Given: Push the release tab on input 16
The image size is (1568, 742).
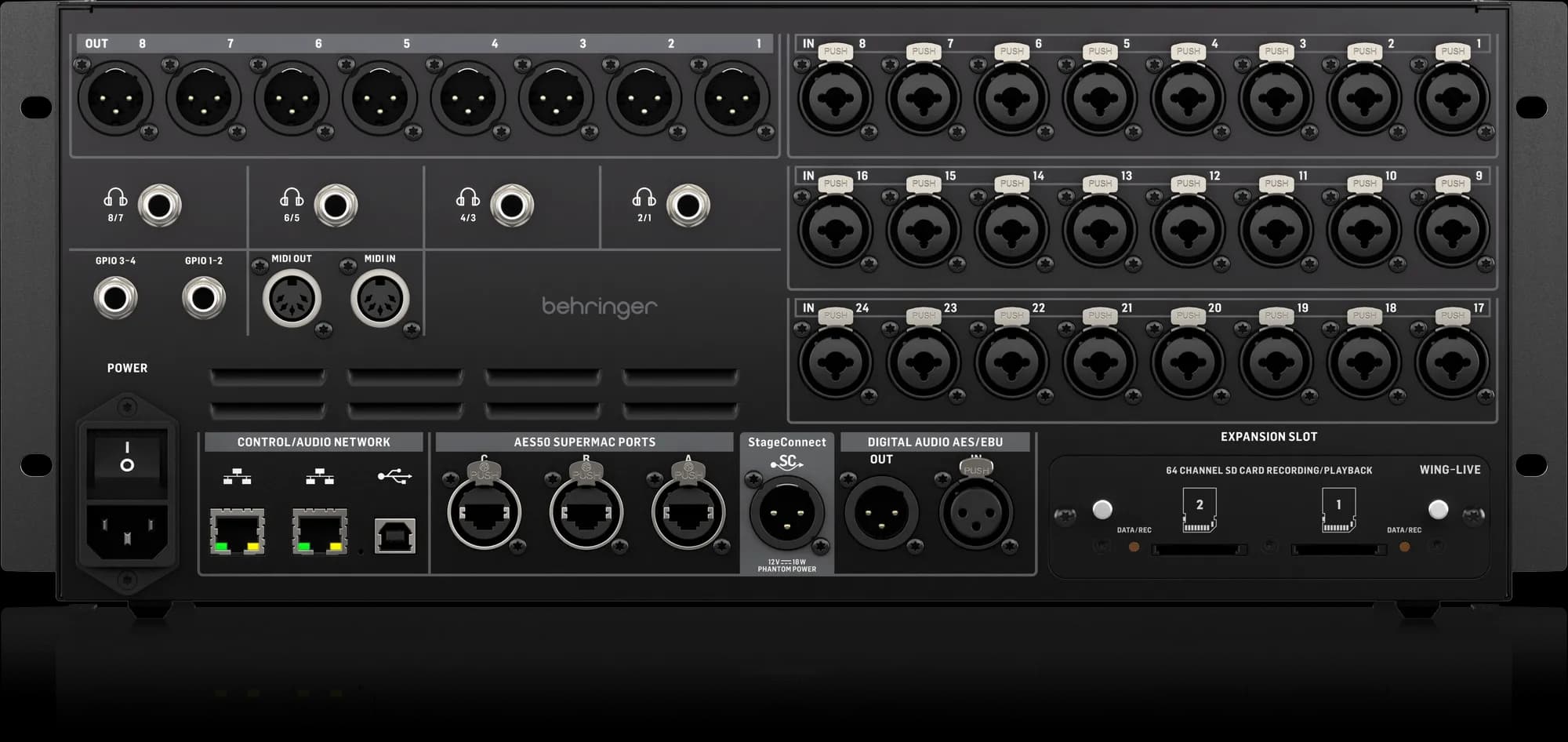Looking at the screenshot, I should coord(835,184).
